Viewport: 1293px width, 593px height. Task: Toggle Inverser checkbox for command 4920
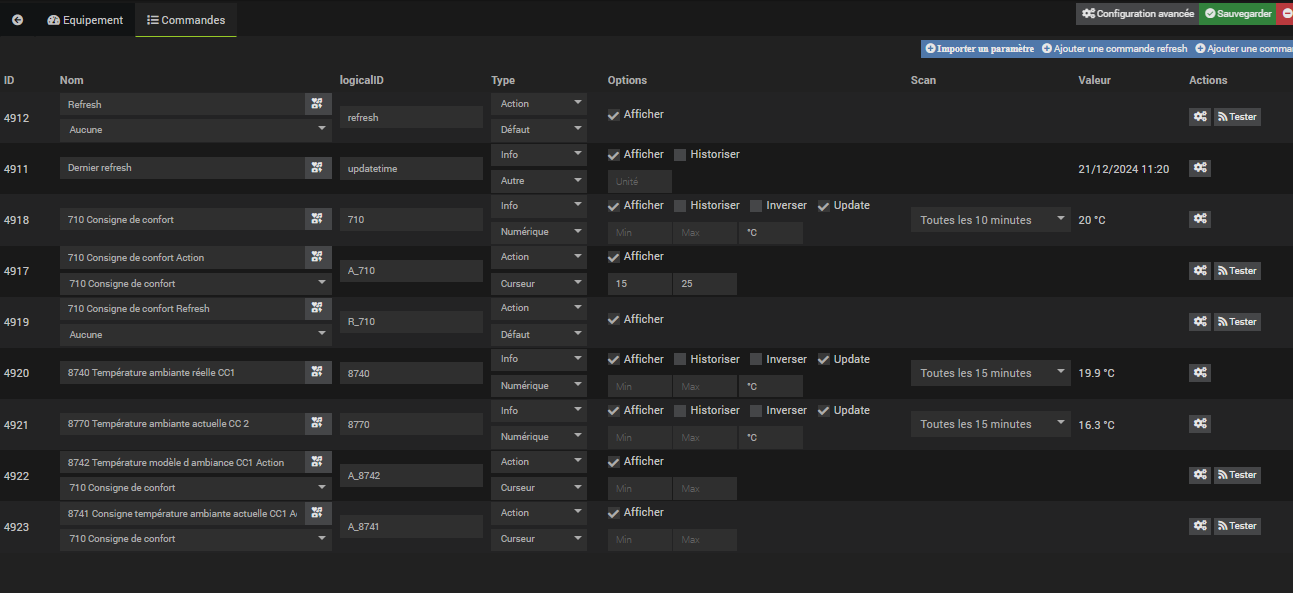pyautogui.click(x=757, y=360)
